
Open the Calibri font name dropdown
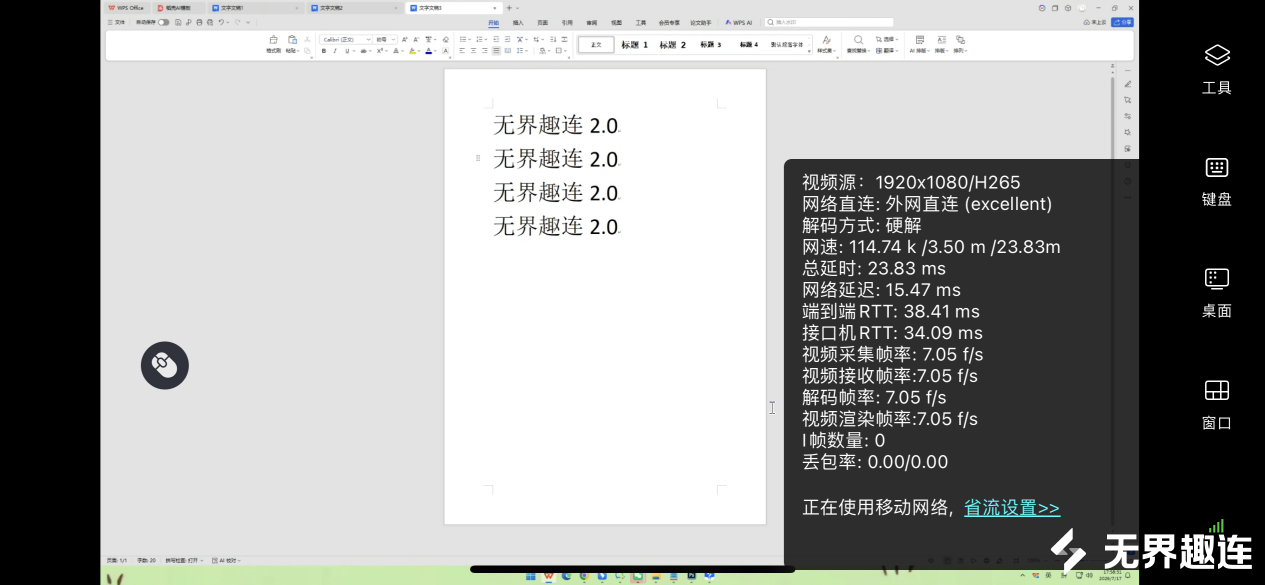click(346, 39)
